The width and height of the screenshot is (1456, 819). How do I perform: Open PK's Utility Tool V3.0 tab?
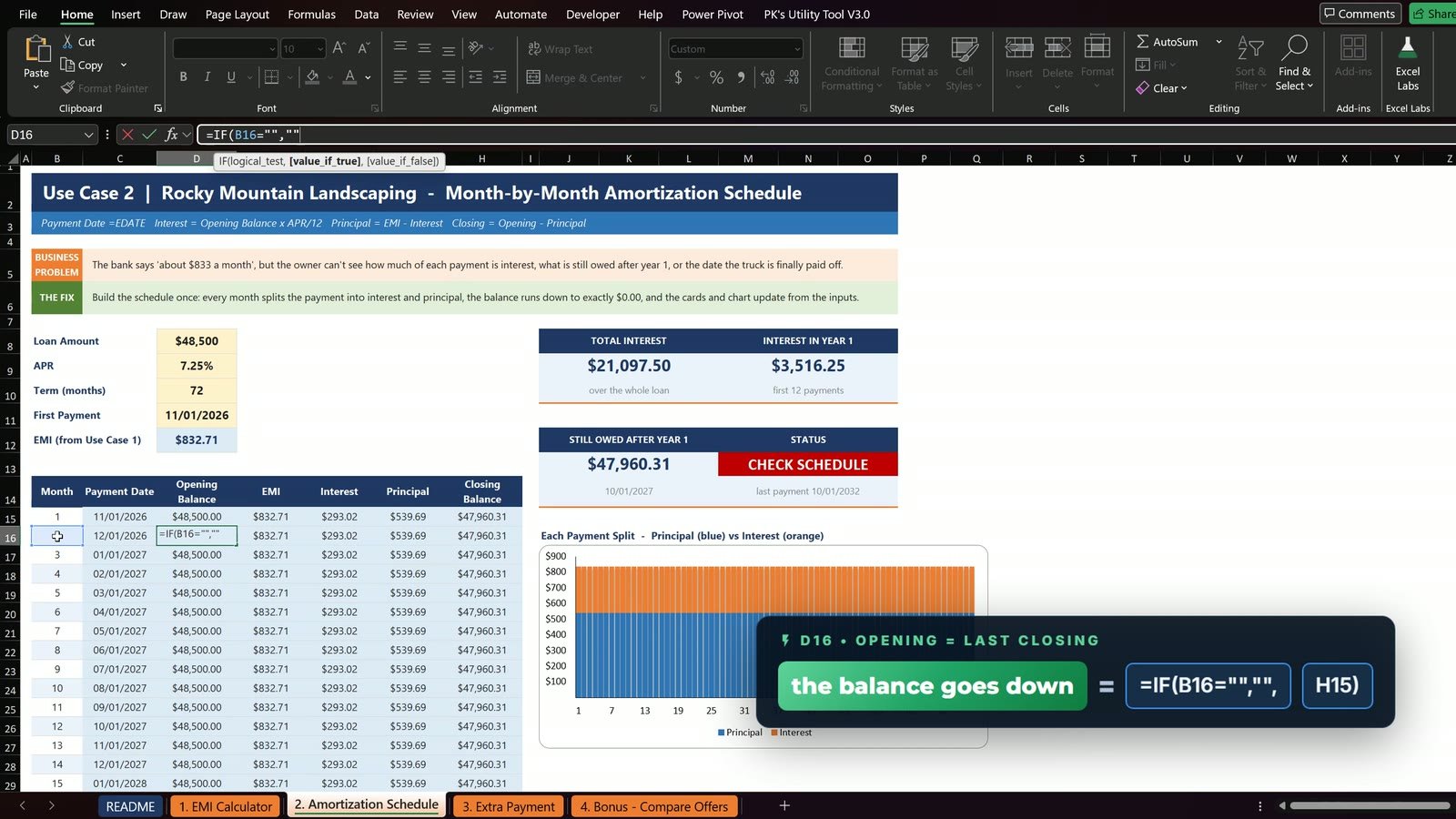tap(816, 15)
